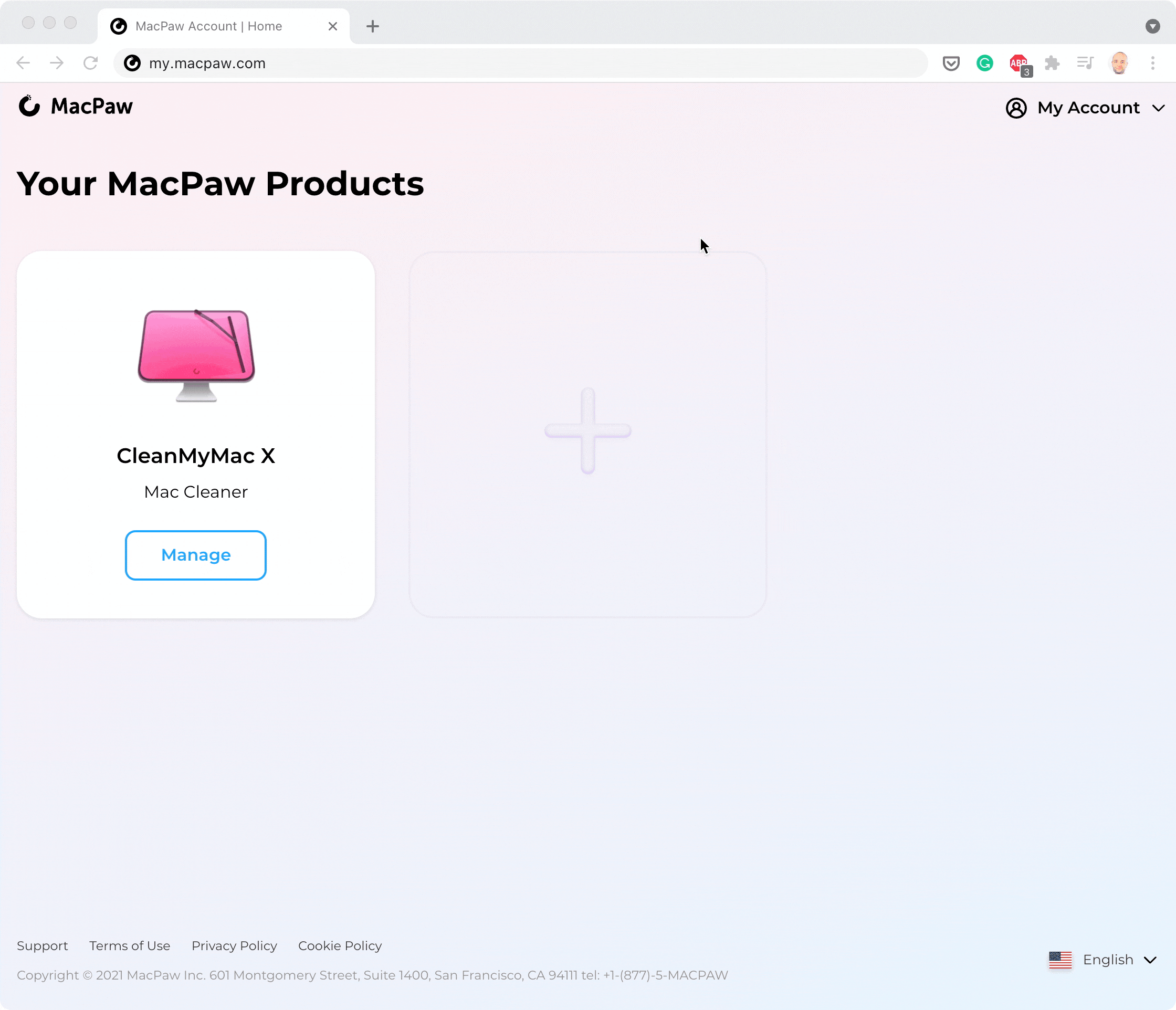1176x1010 pixels.
Task: Open the media control playlist icon
Action: coord(1085,63)
